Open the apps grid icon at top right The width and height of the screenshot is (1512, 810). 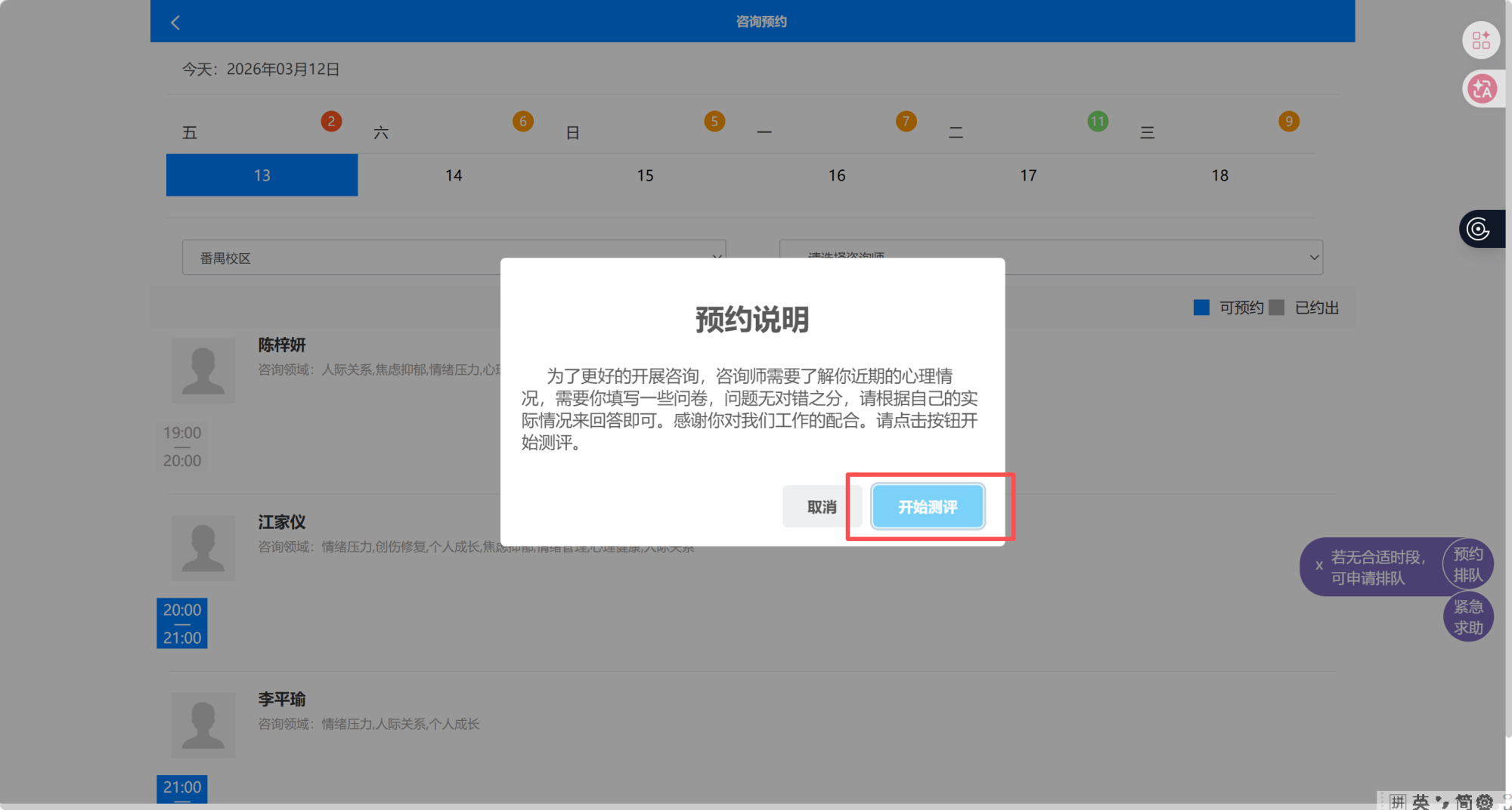click(1480, 40)
